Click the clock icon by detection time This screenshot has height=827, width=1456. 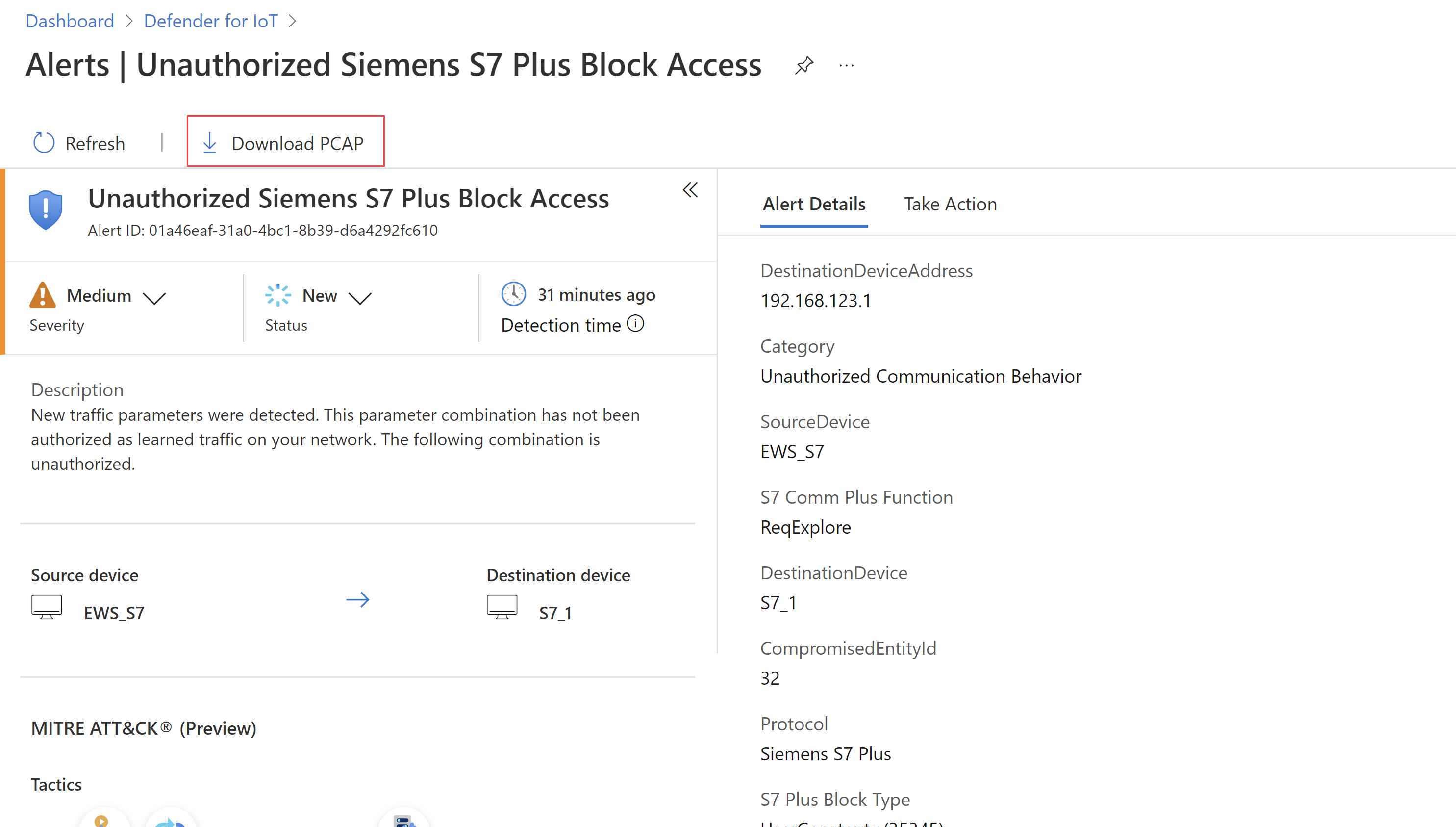pyautogui.click(x=513, y=294)
